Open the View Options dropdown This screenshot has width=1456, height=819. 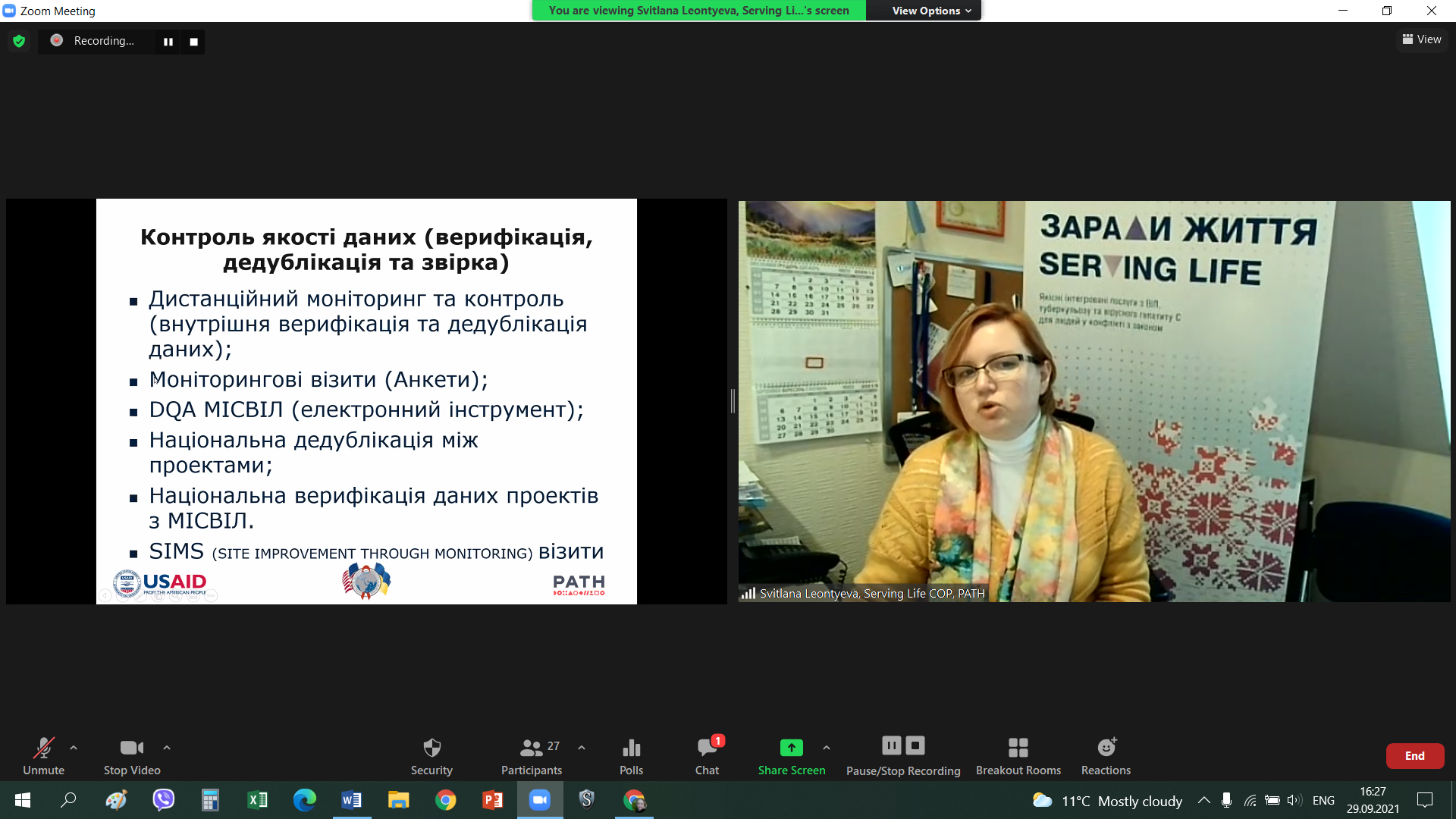[x=930, y=11]
